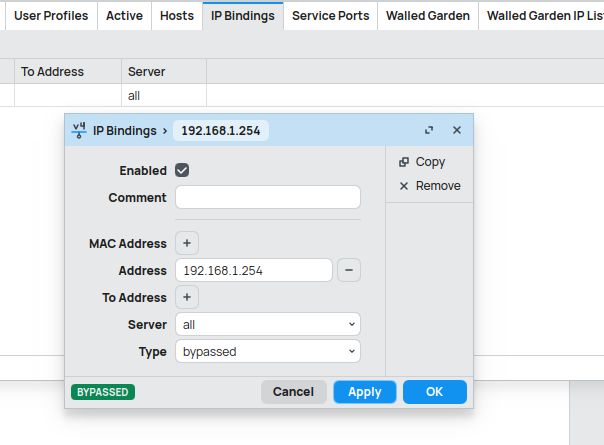The width and height of the screenshot is (604, 445).
Task: Click the Remove X icon
Action: coord(404,186)
